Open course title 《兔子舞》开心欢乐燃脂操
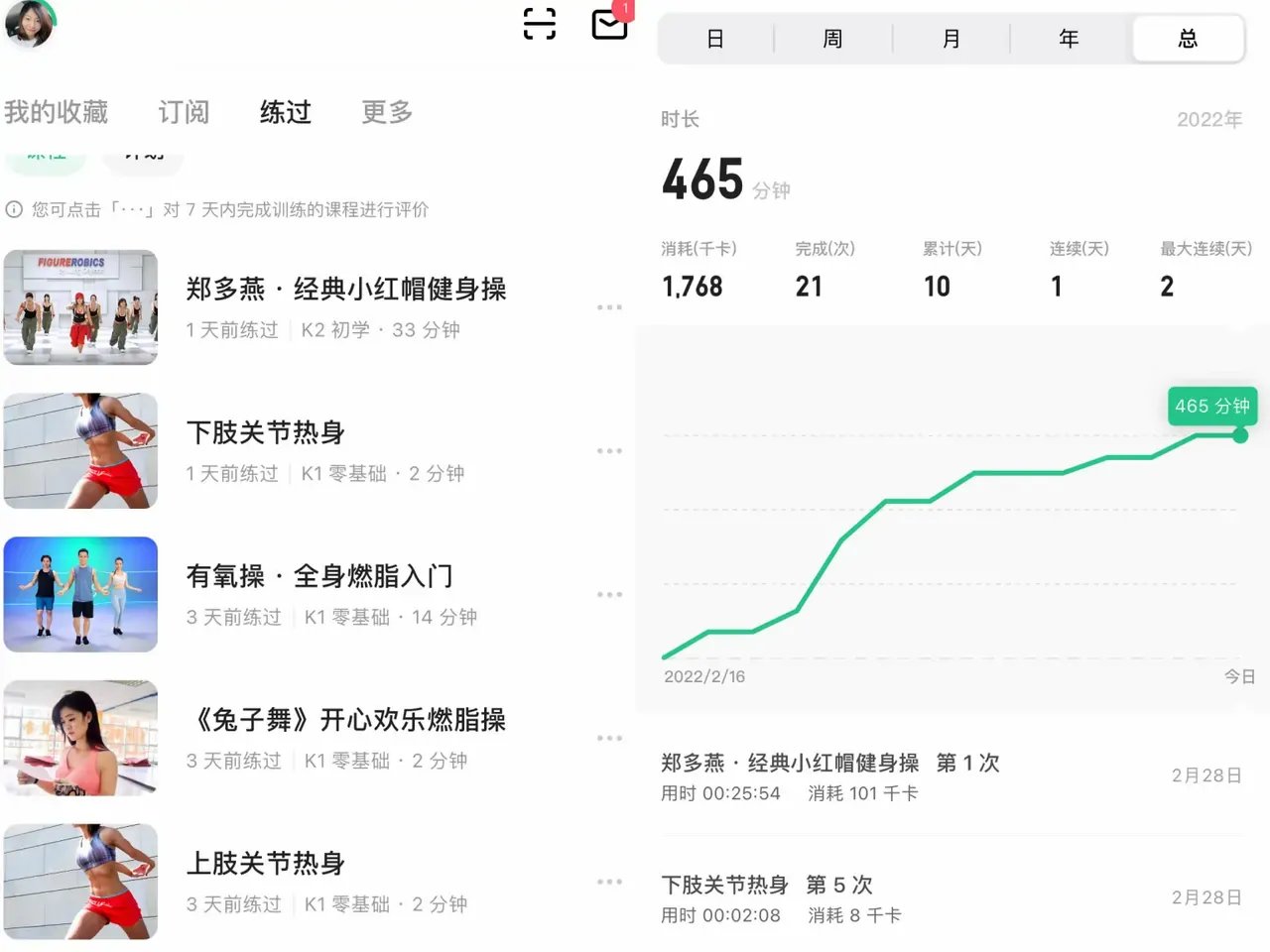The height and width of the screenshot is (952, 1270). pyautogui.click(x=346, y=720)
